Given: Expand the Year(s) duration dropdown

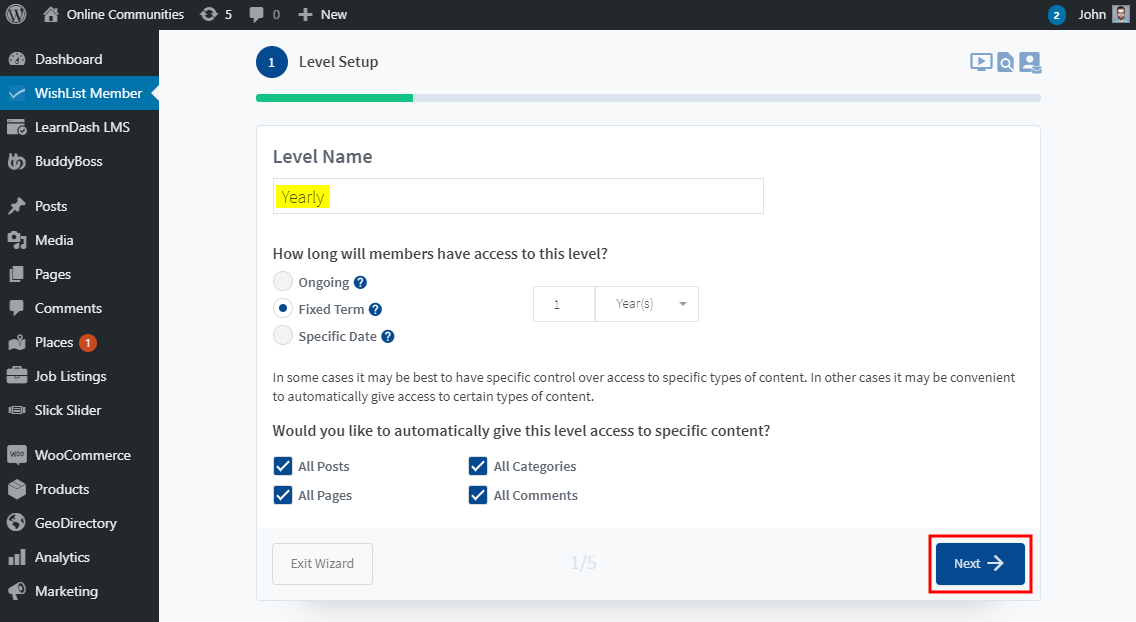Looking at the screenshot, I should click(x=647, y=304).
